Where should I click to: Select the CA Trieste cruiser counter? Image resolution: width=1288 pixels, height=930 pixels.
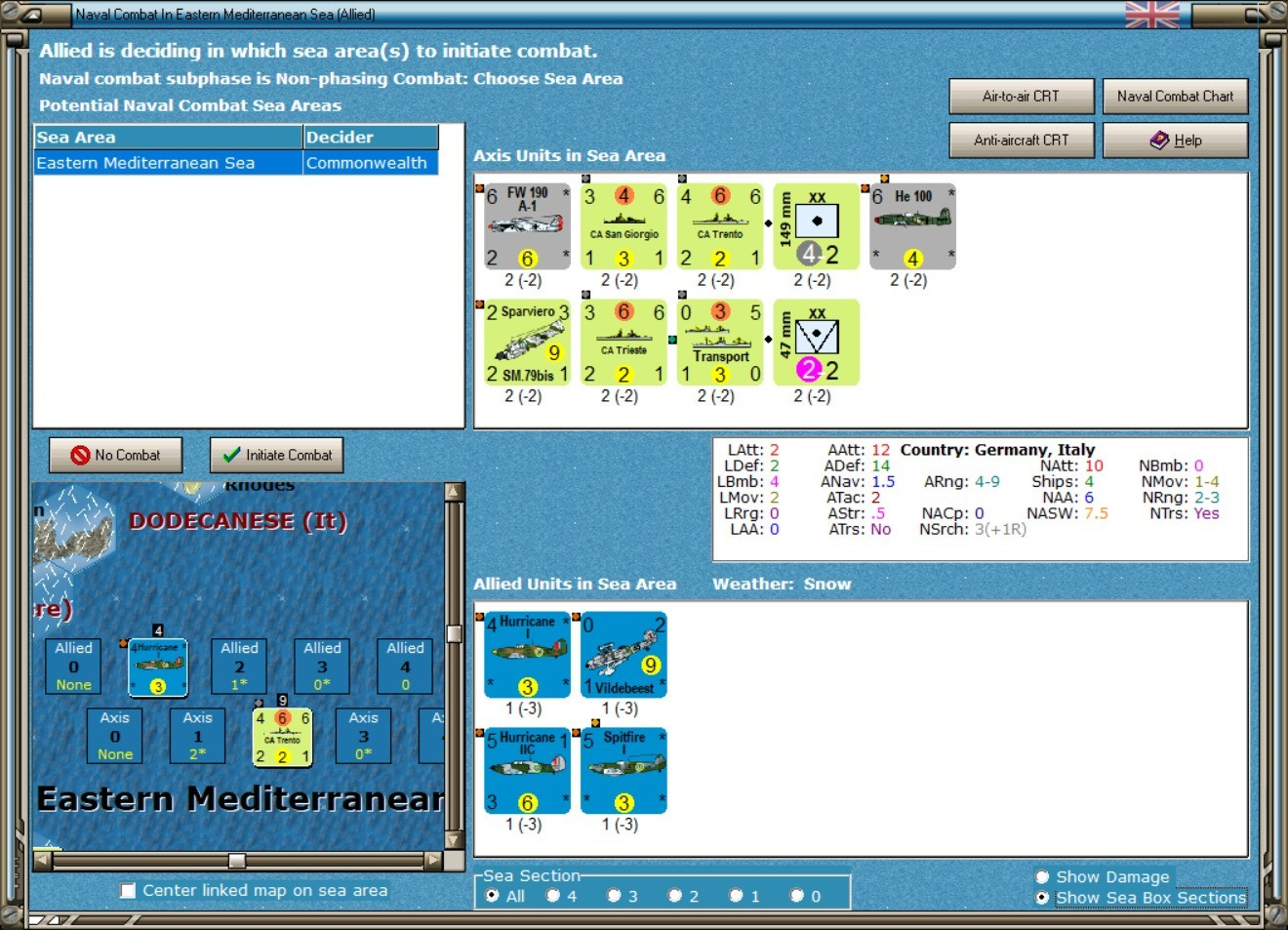coord(624,343)
